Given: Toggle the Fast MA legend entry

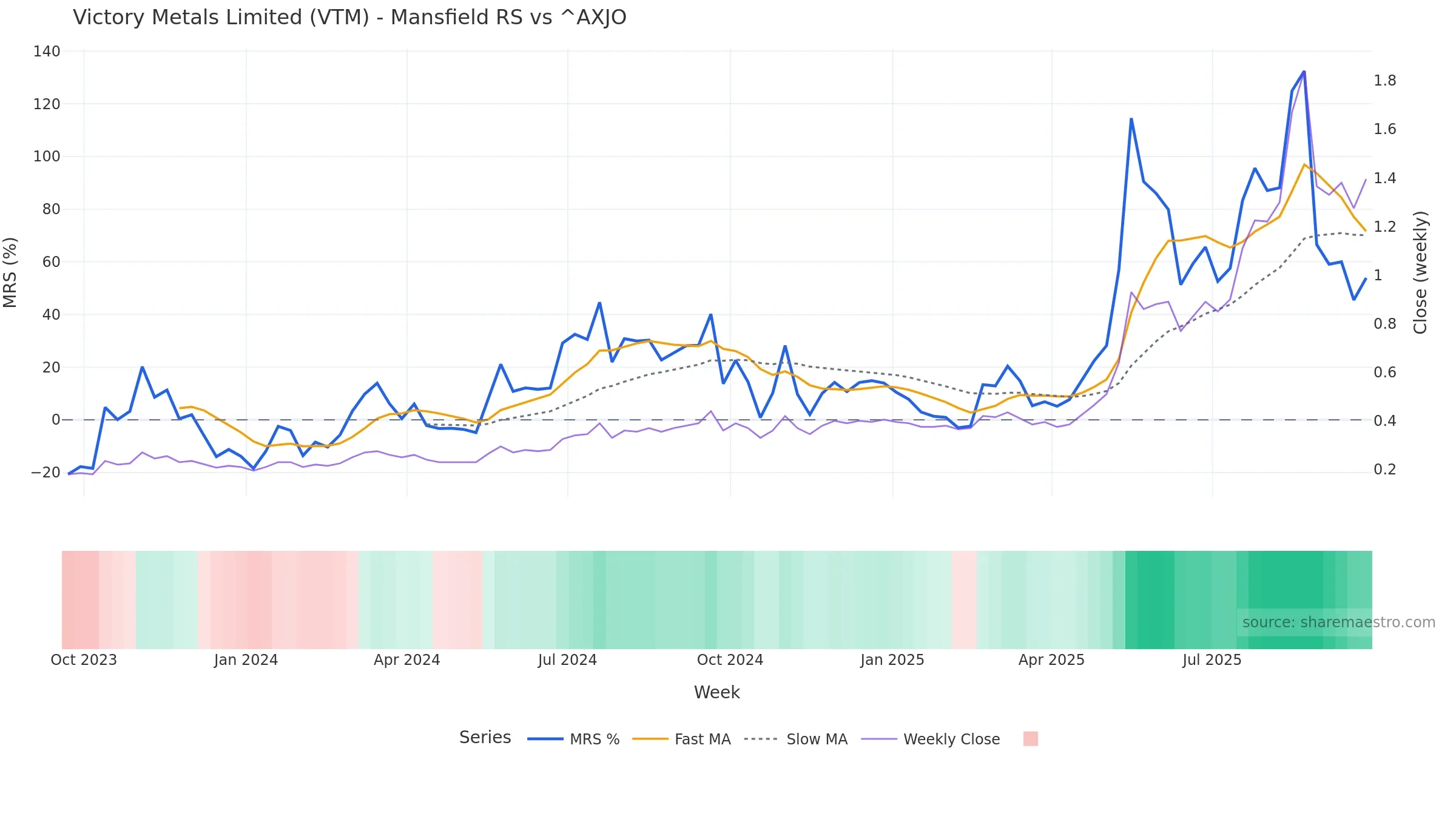Looking at the screenshot, I should pyautogui.click(x=681, y=739).
